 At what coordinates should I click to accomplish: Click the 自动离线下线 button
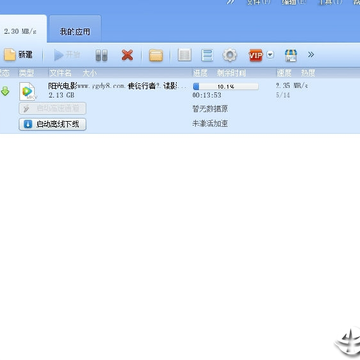click(x=53, y=124)
